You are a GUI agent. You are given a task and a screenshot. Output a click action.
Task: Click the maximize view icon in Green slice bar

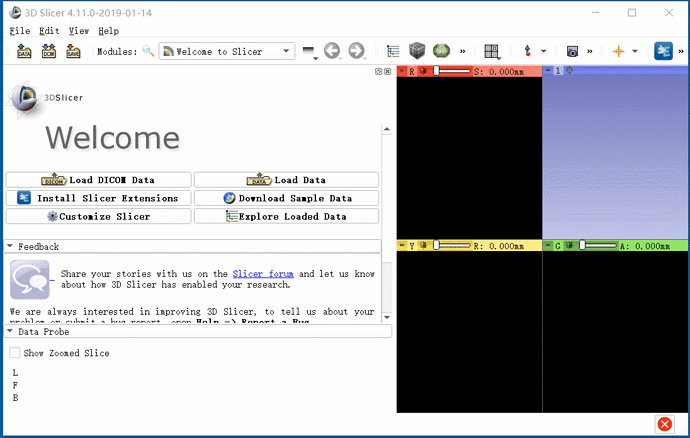click(x=569, y=245)
